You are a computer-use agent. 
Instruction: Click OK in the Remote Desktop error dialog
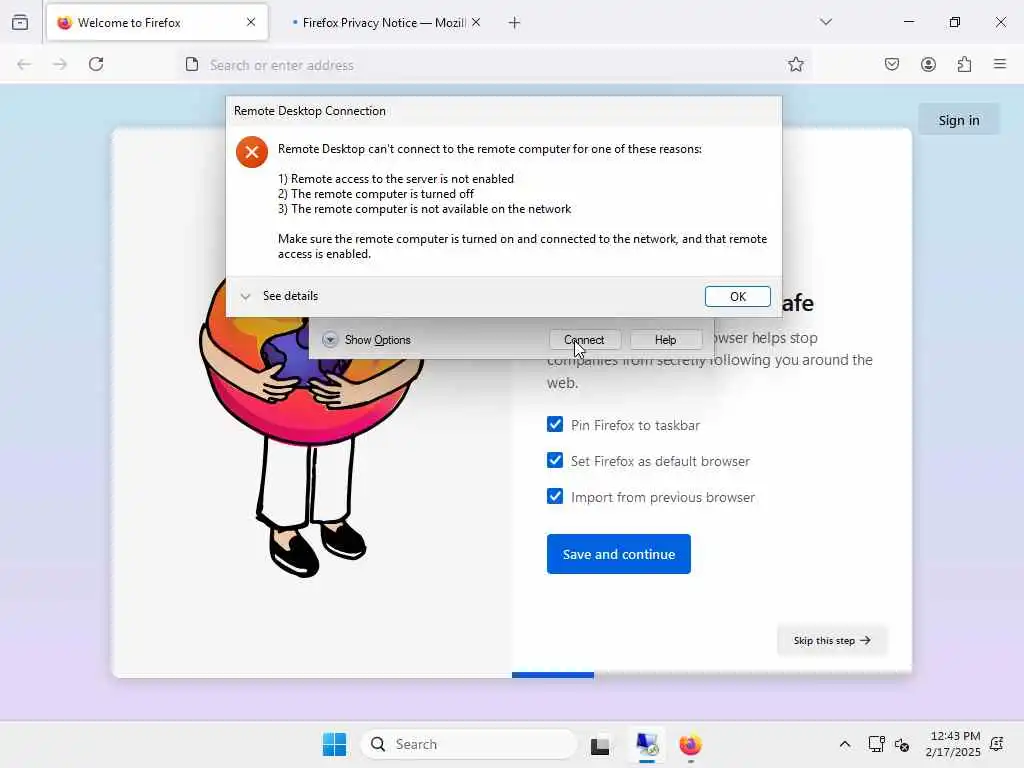(x=737, y=296)
